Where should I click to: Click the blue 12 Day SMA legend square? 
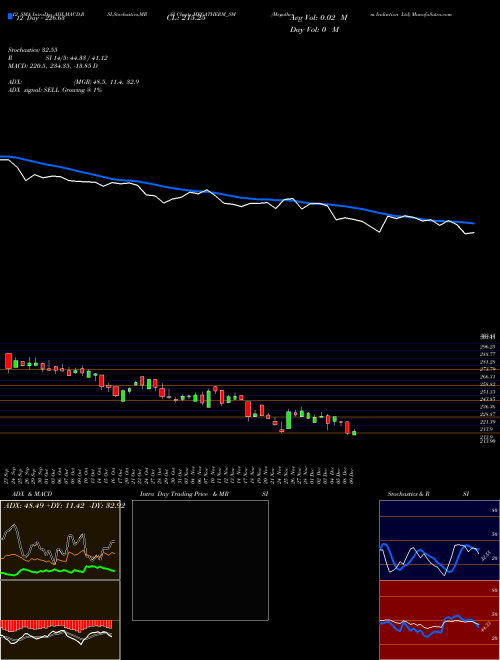pyautogui.click(x=10, y=16)
